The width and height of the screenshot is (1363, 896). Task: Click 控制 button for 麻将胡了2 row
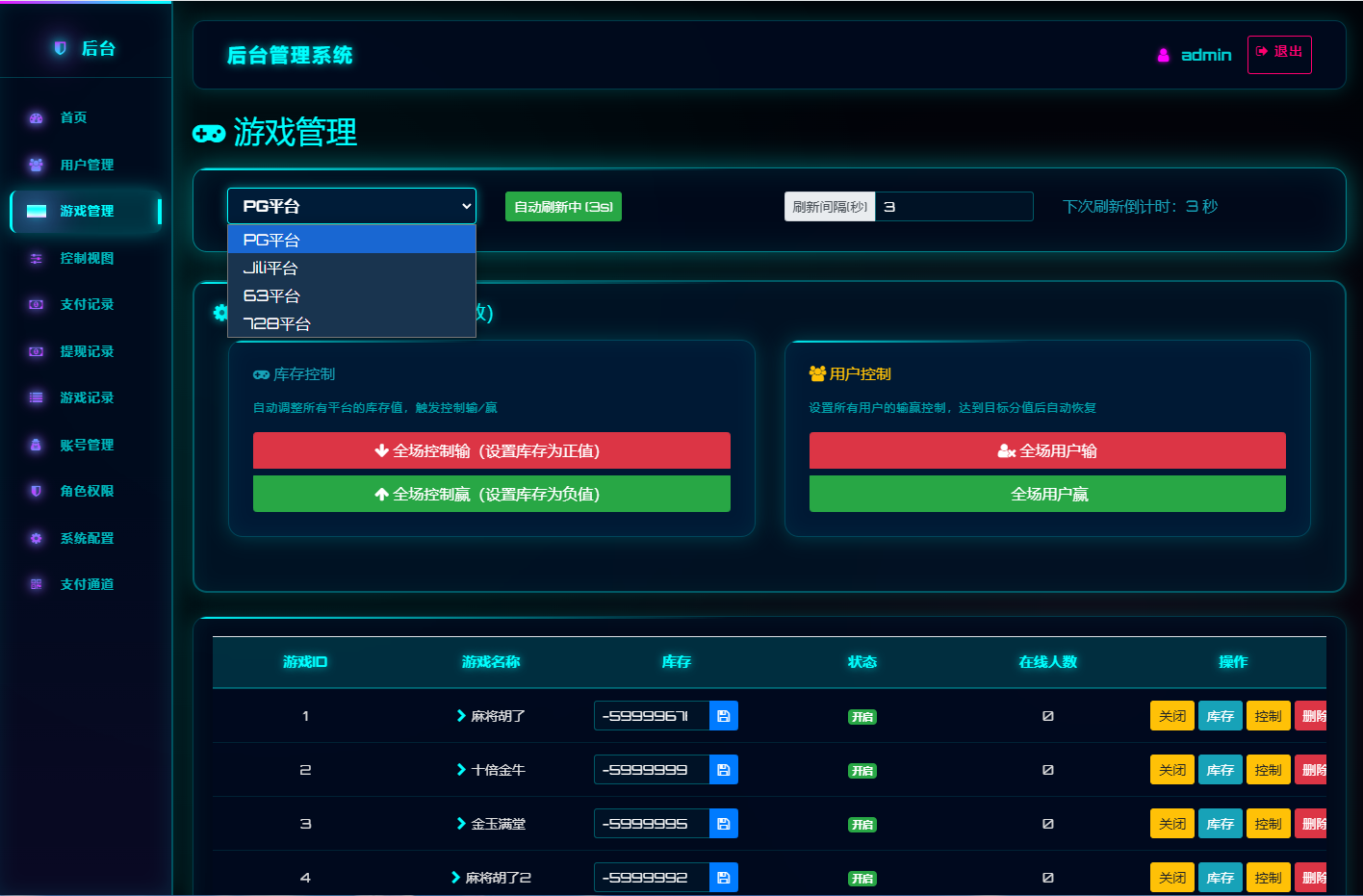pyautogui.click(x=1269, y=878)
